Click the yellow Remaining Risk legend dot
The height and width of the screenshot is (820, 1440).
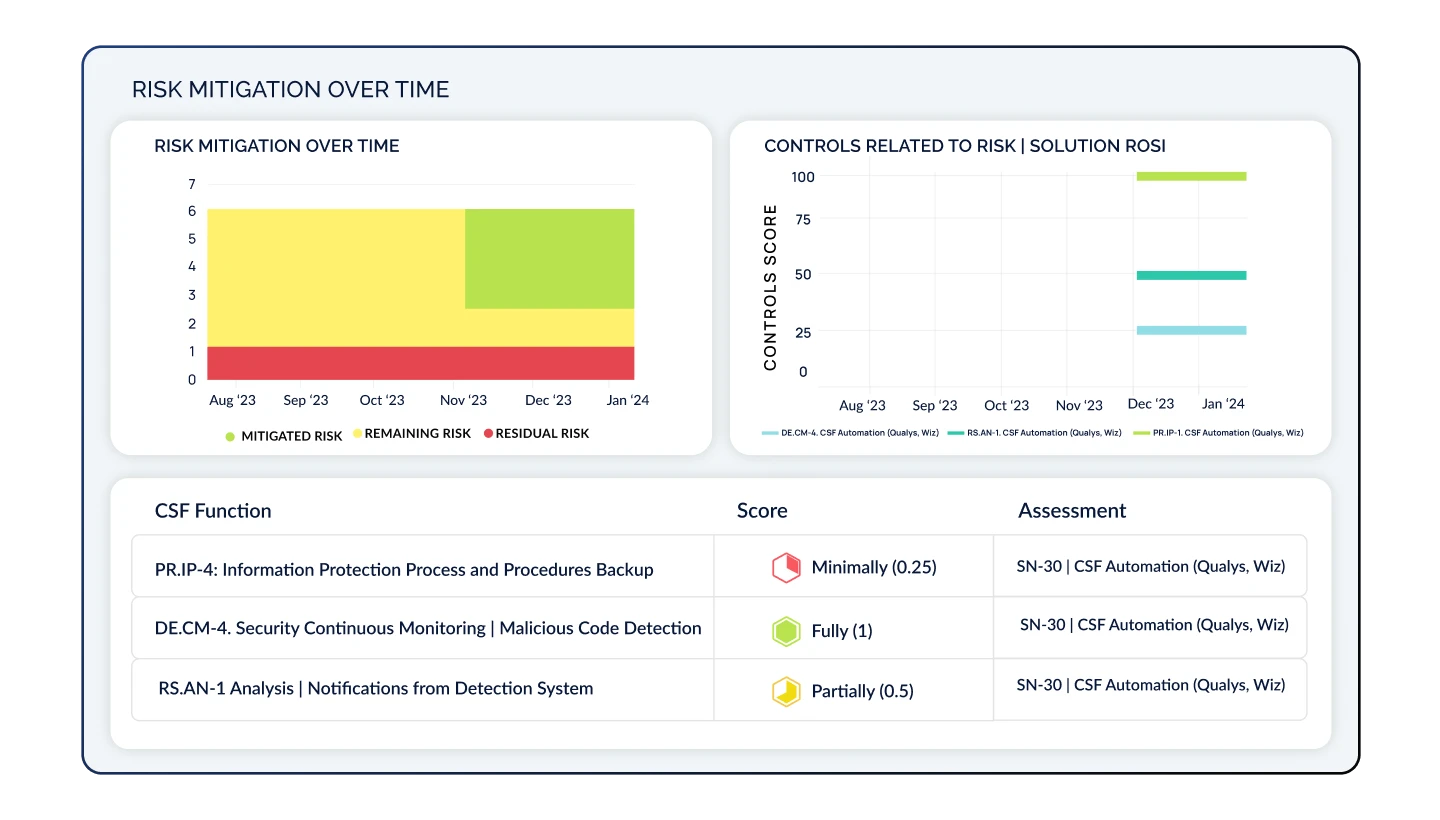click(x=357, y=434)
